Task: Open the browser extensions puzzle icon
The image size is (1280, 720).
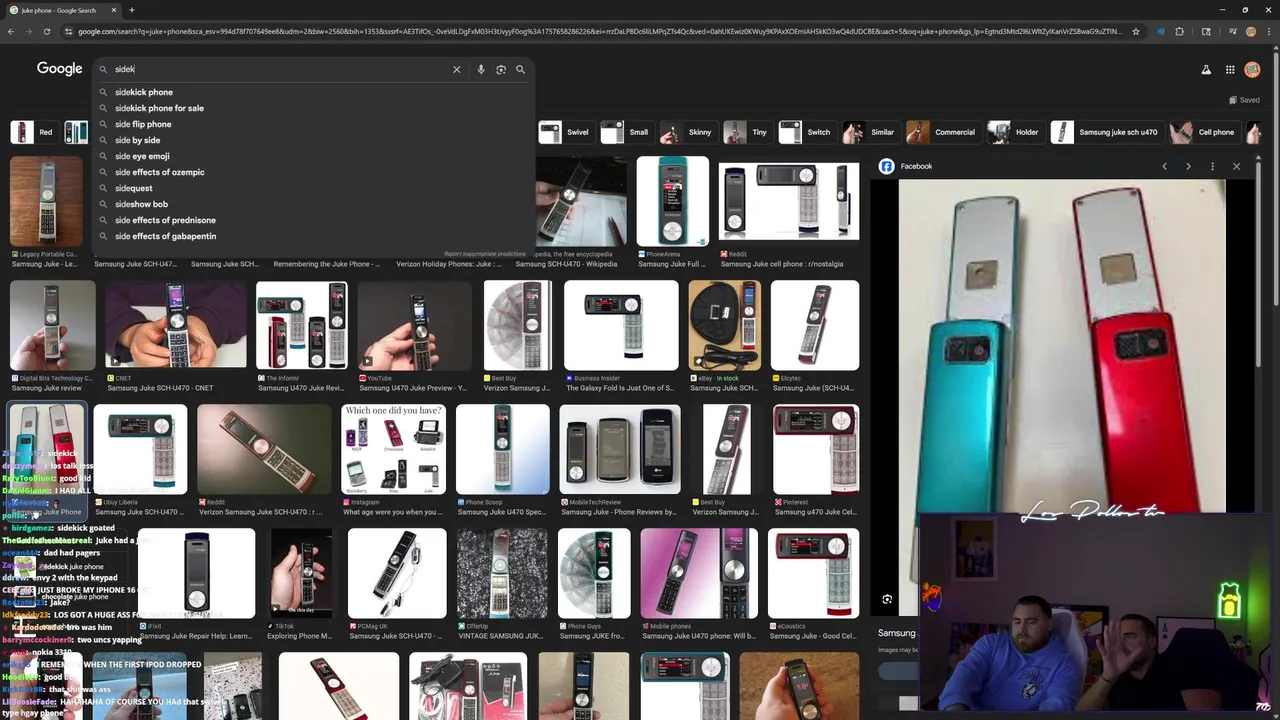Action: pos(1179,31)
